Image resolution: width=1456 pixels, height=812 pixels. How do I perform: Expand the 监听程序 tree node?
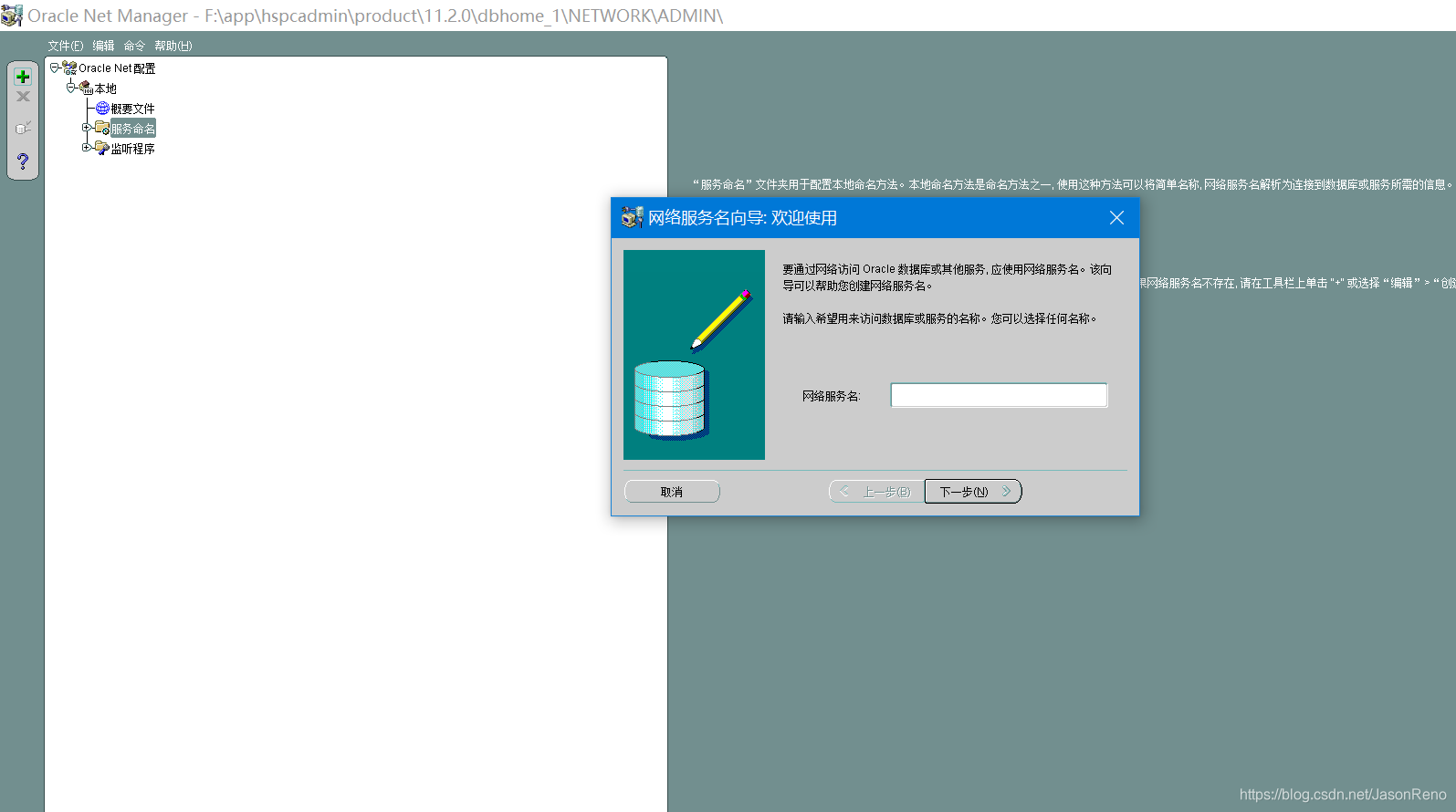coord(87,148)
